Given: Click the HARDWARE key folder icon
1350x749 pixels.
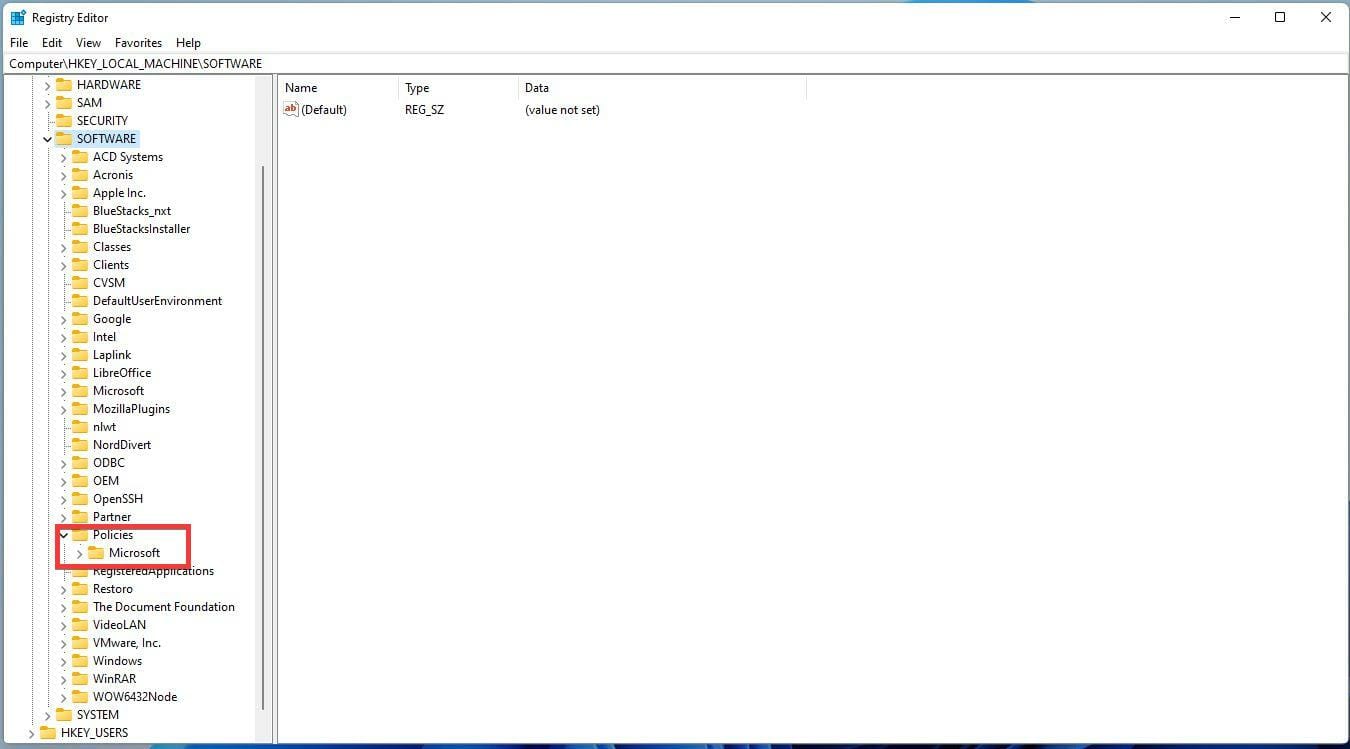Looking at the screenshot, I should [64, 85].
